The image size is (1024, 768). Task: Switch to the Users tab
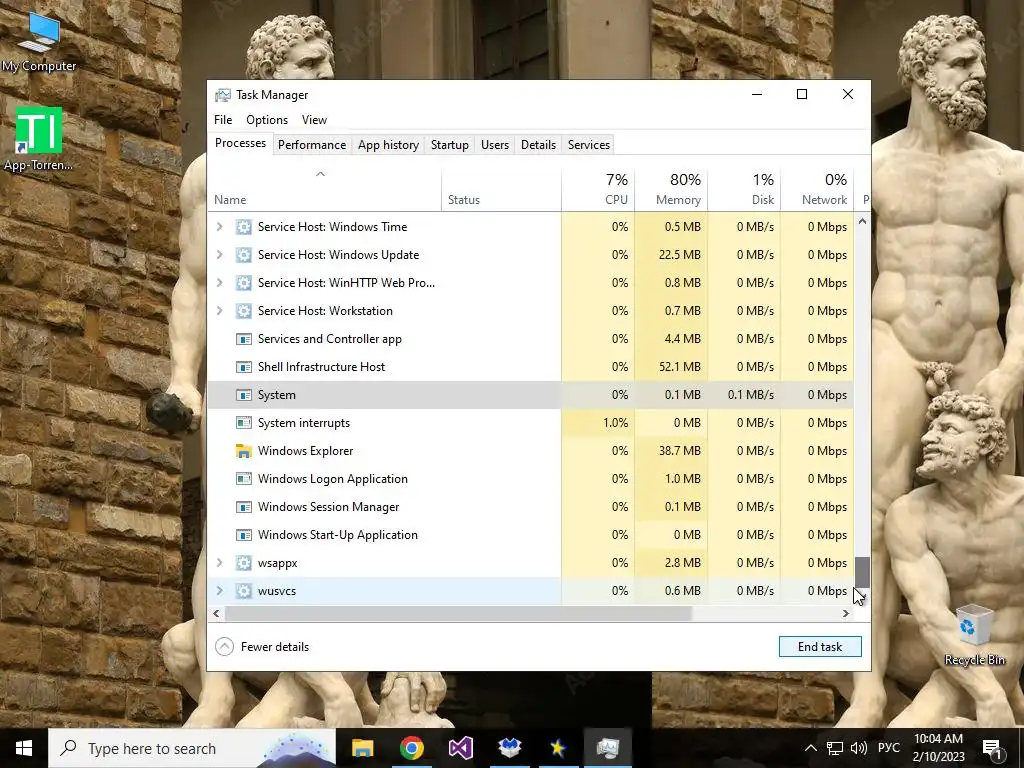pos(495,145)
